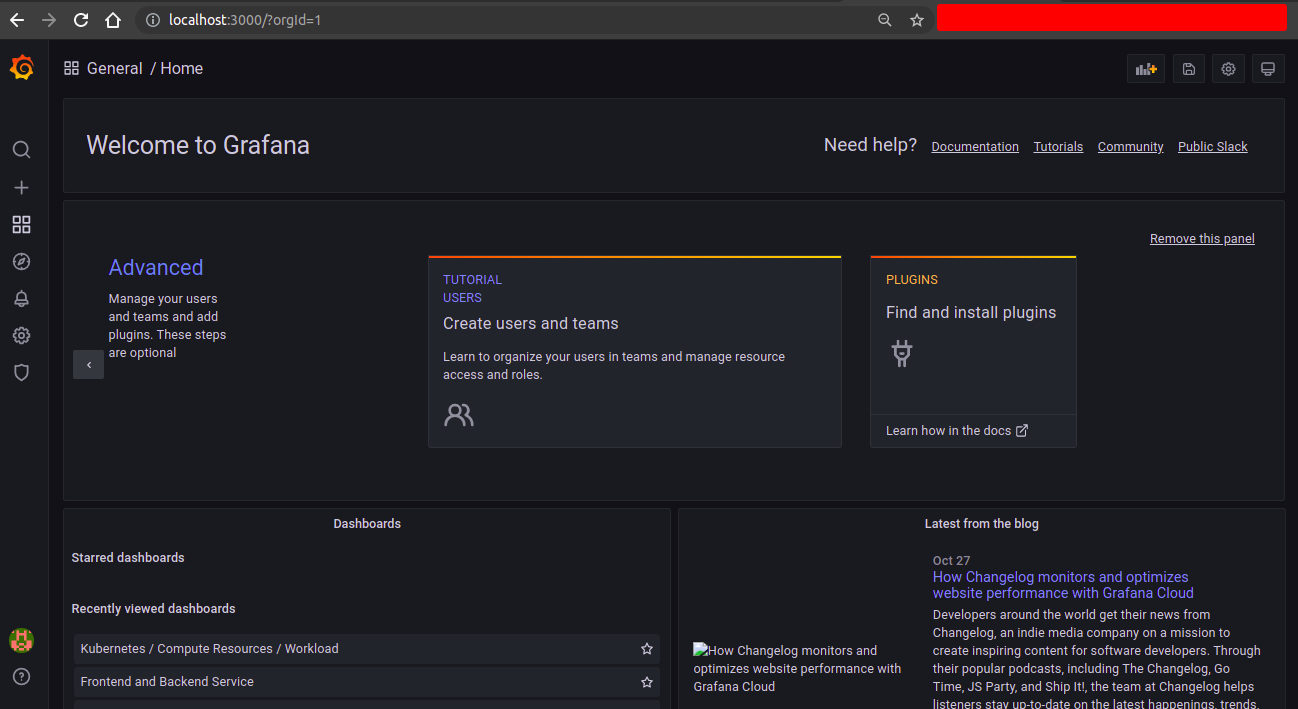Click Remove this panel link
This screenshot has width=1298, height=709.
[x=1202, y=239]
